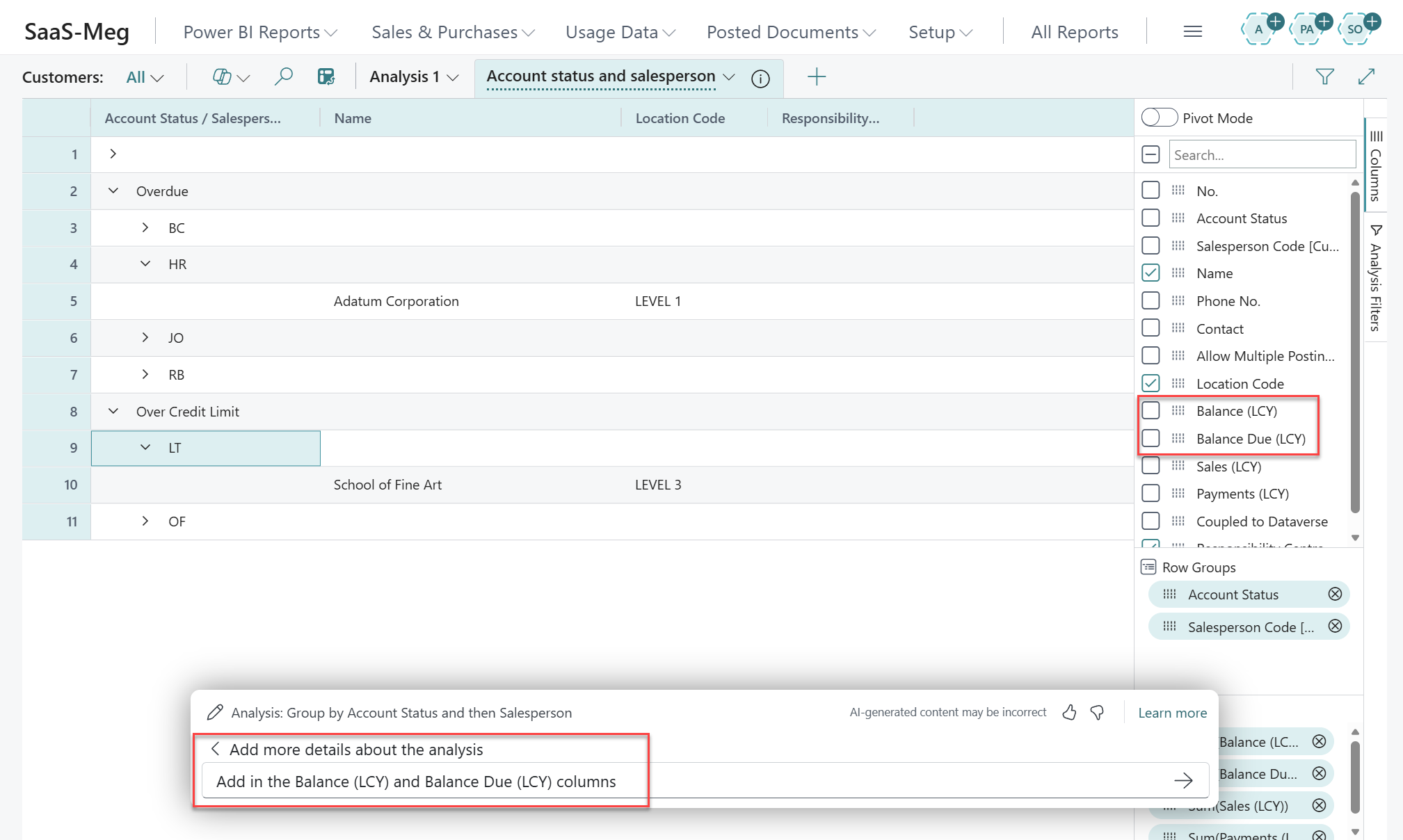Submit the prompt with the arrow icon
1403x840 pixels.
1183,780
